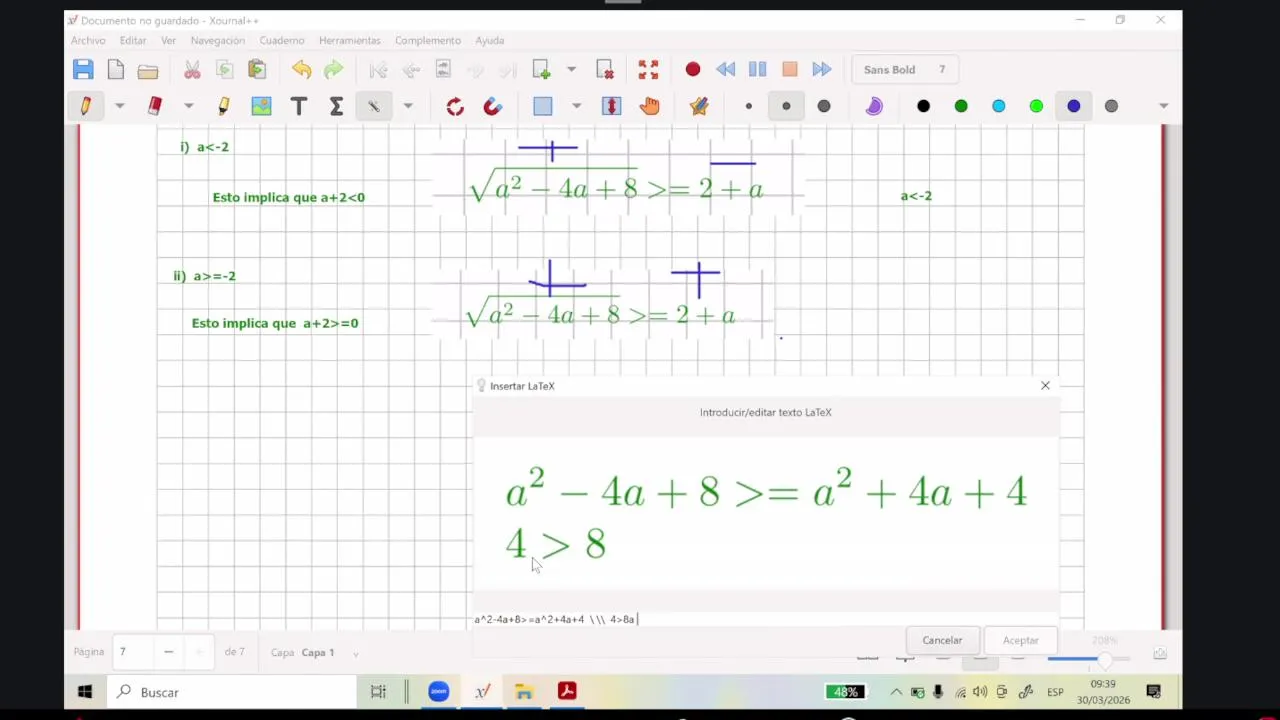Create a new document with toolbar icon
This screenshot has height=720, width=1280.
116,69
